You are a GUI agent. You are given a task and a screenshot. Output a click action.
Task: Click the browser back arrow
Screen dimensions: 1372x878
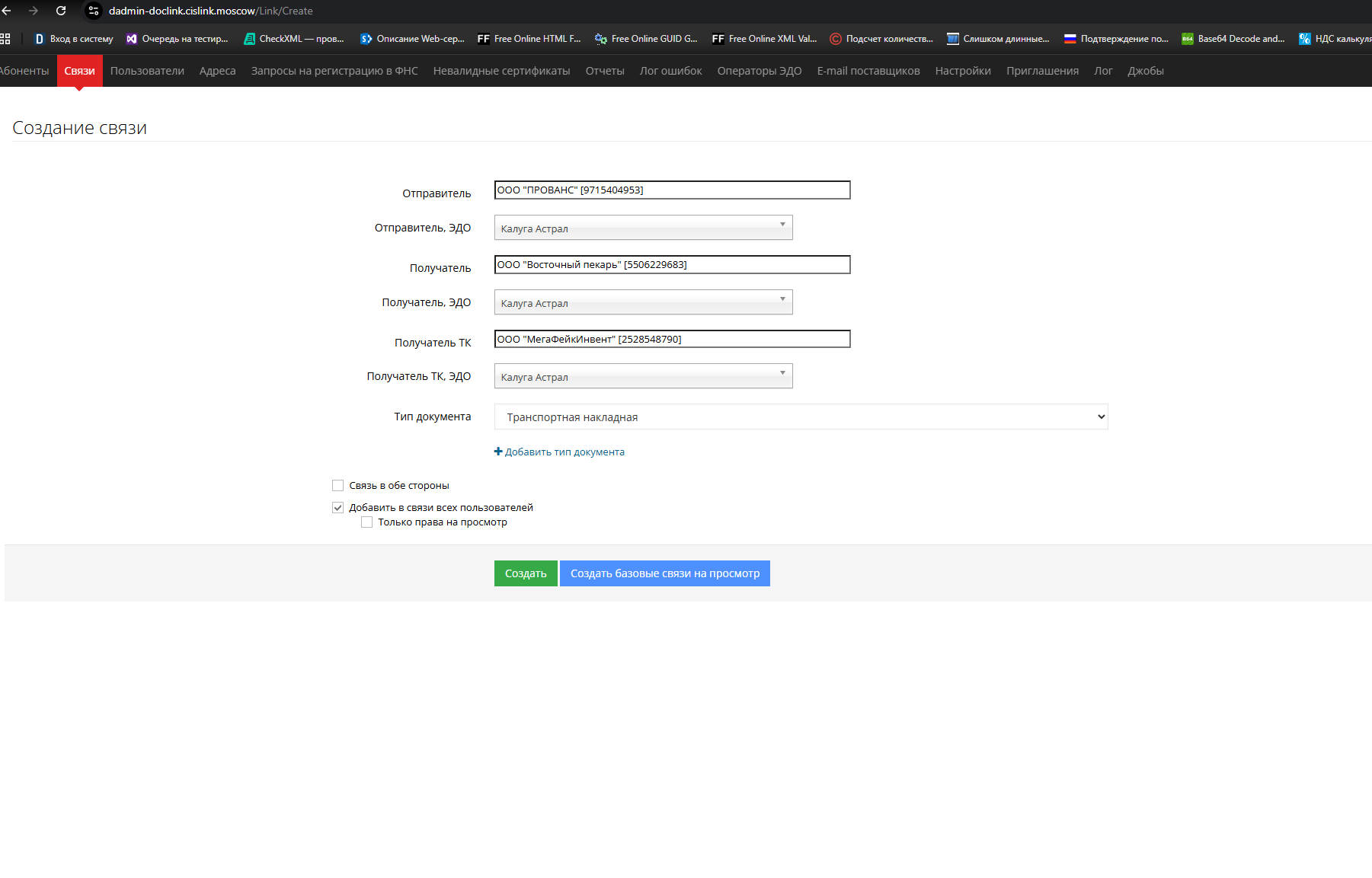coord(6,11)
